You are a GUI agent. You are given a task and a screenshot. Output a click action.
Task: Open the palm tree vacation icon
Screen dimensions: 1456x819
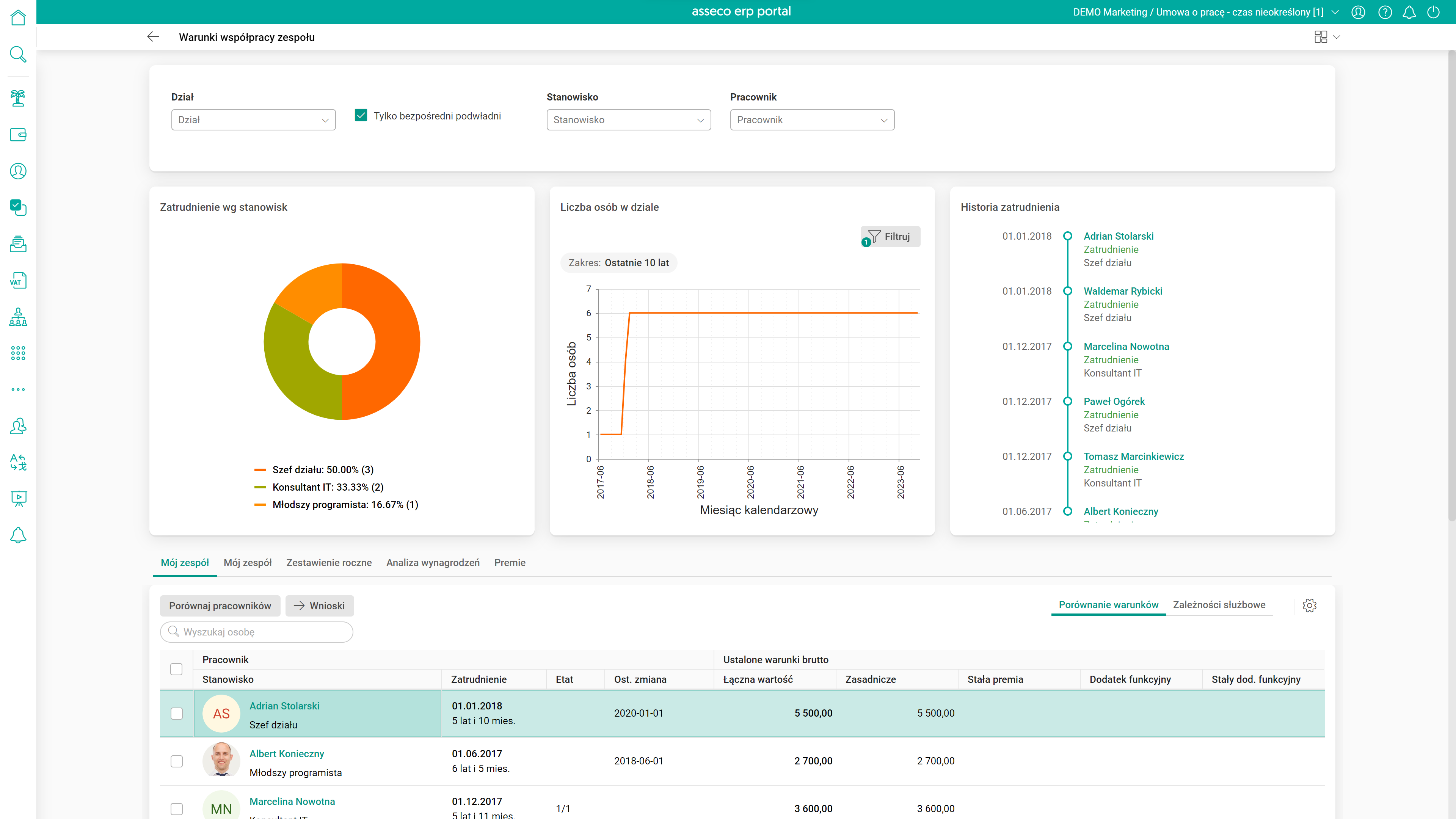point(18,98)
